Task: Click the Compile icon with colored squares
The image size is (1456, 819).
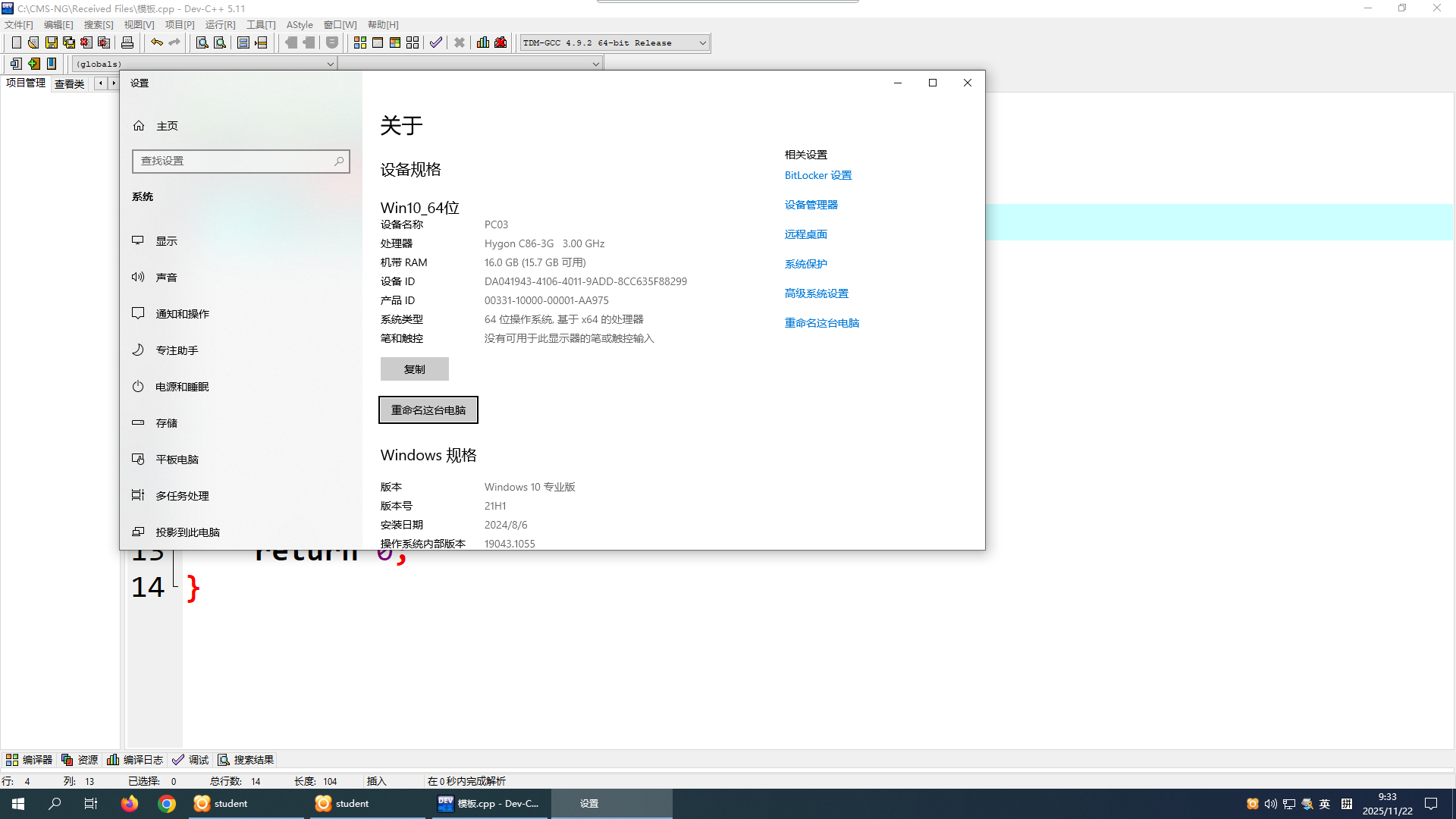Action: click(360, 42)
